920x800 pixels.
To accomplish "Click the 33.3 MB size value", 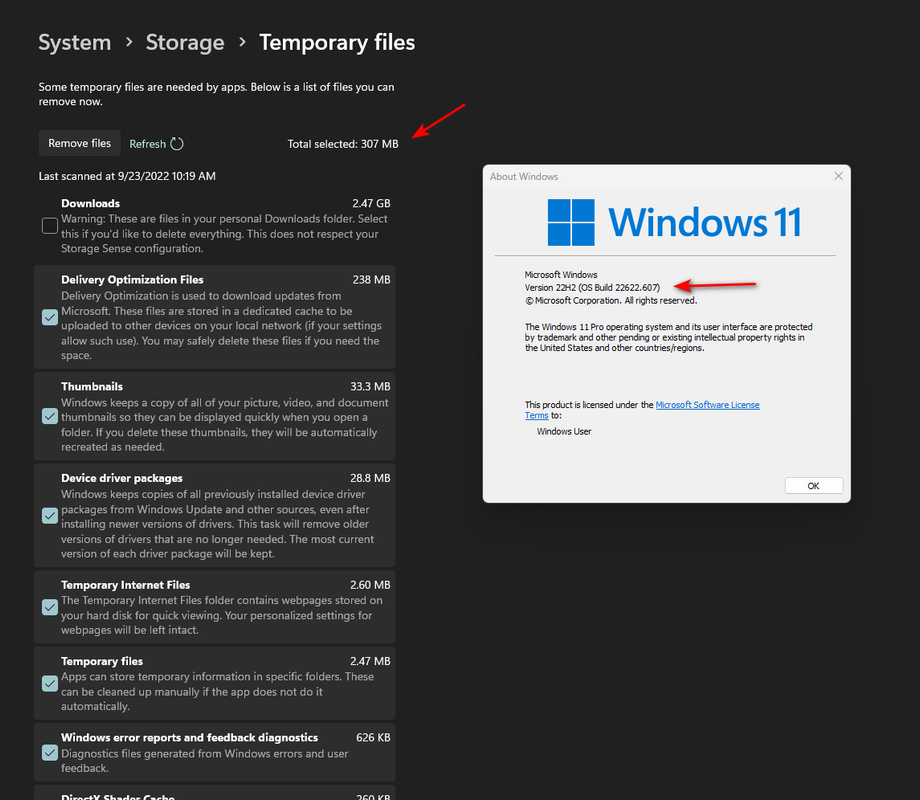I will pos(370,386).
